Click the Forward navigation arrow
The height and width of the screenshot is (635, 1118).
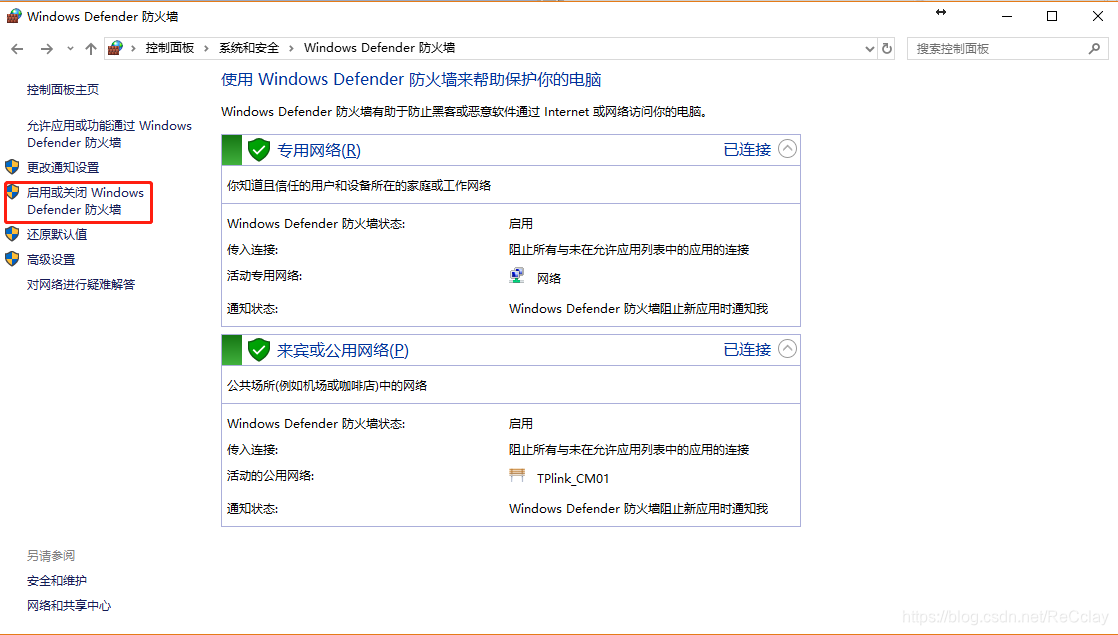pyautogui.click(x=46, y=48)
